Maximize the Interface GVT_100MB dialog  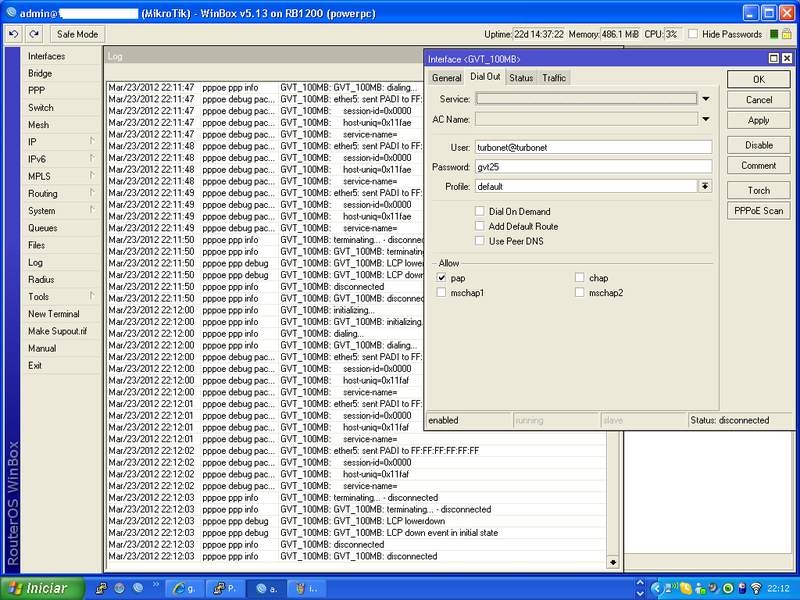773,59
